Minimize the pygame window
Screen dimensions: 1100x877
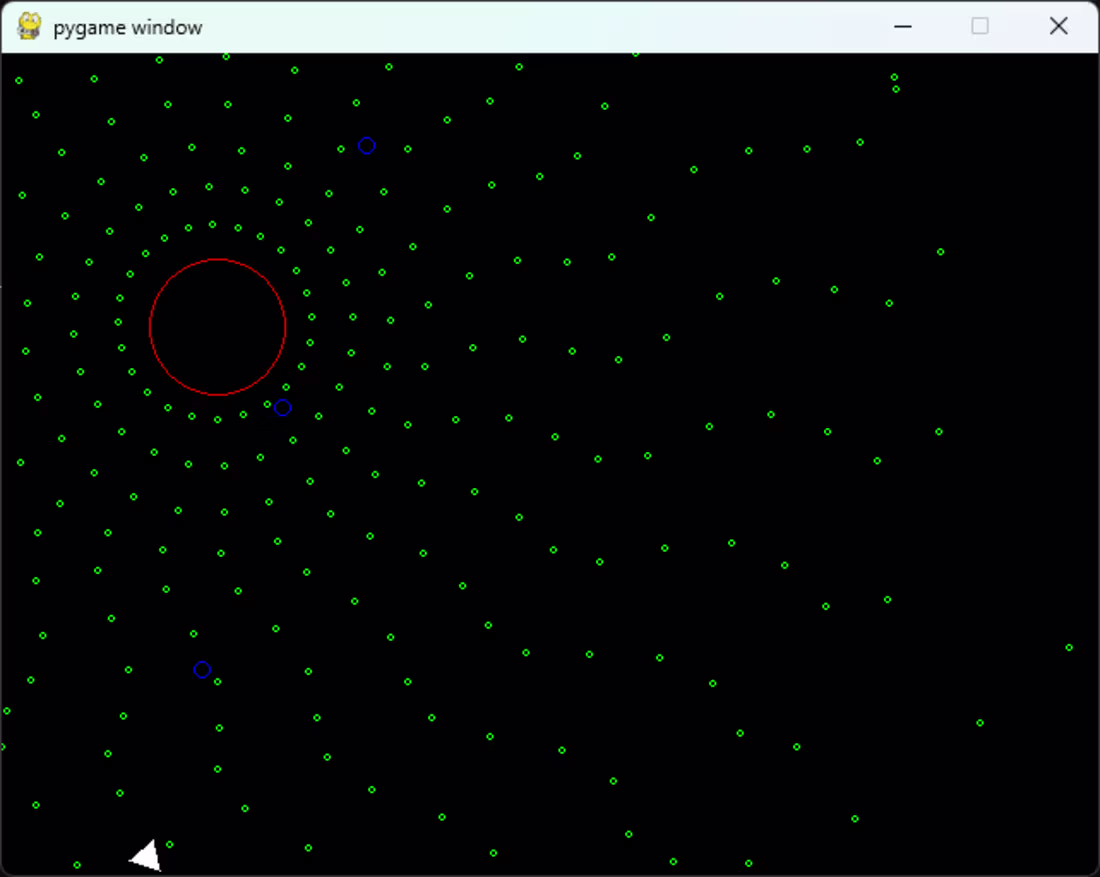[902, 26]
